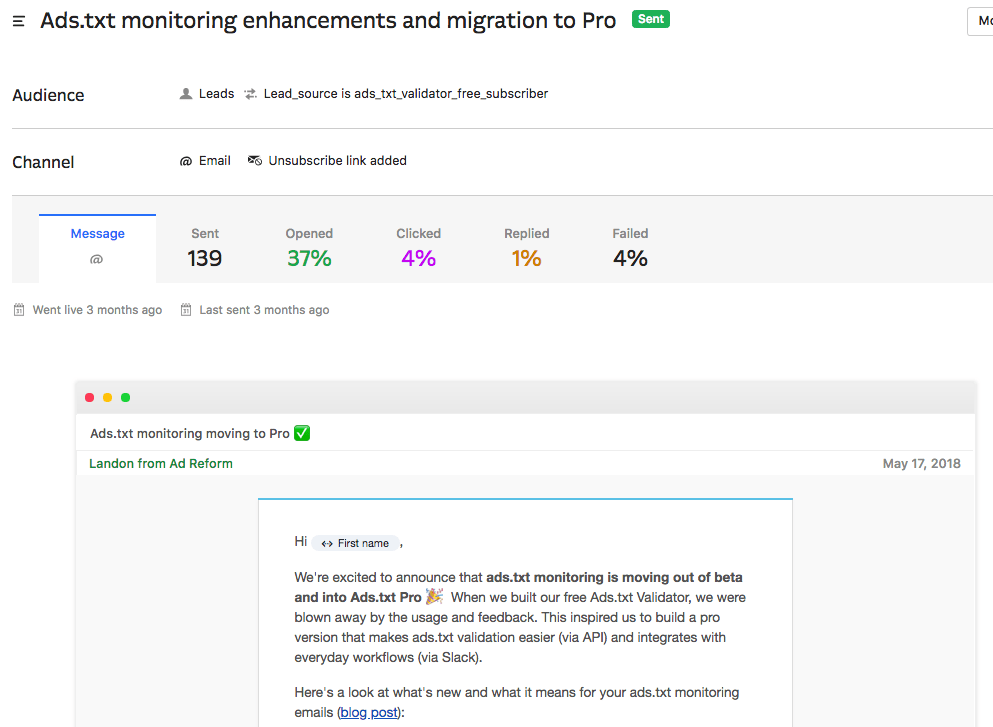Screen dimensions: 993x727
Task: View the Opened 37% tab
Action: [309, 247]
